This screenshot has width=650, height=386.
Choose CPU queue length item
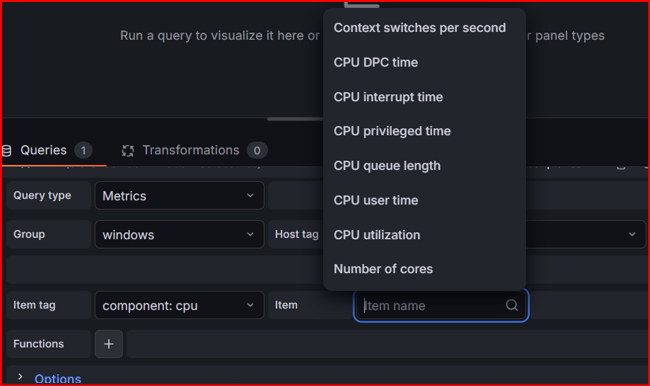point(424,166)
